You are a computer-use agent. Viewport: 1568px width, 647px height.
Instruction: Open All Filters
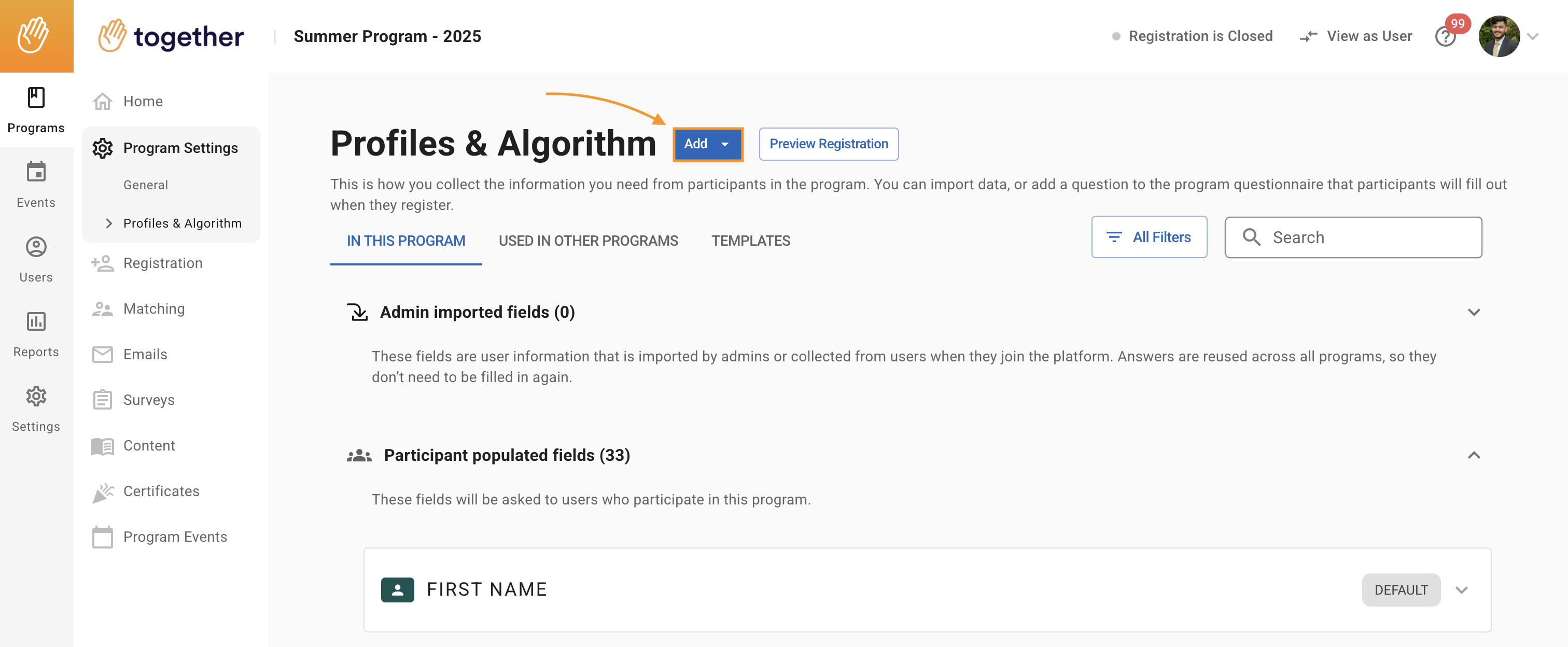(1149, 237)
